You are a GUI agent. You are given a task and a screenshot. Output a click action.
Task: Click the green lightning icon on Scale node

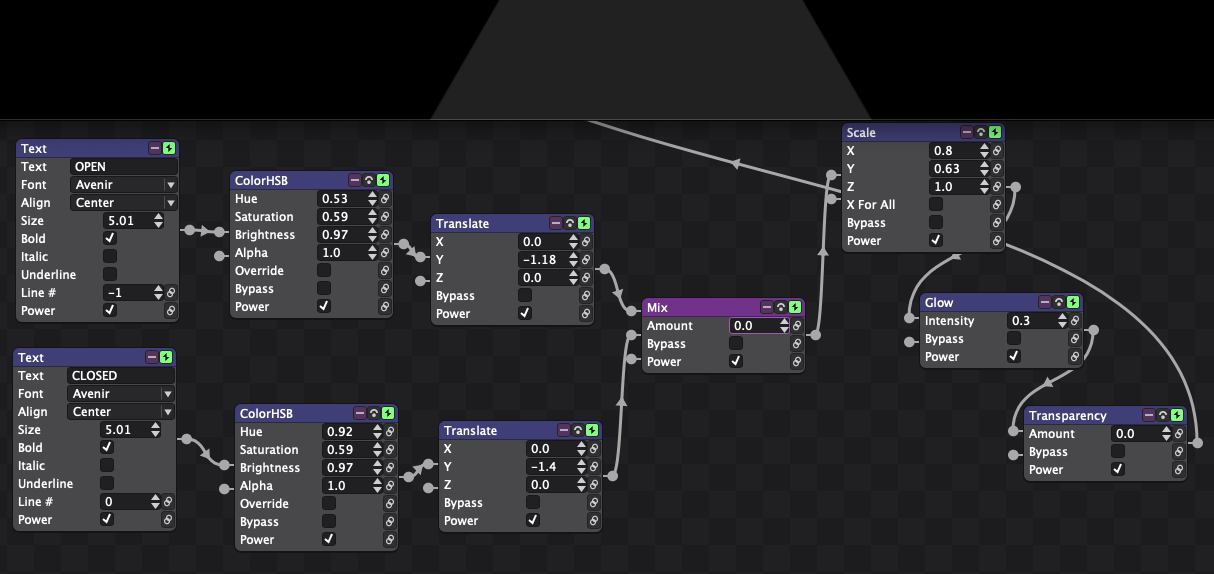pyautogui.click(x=995, y=132)
